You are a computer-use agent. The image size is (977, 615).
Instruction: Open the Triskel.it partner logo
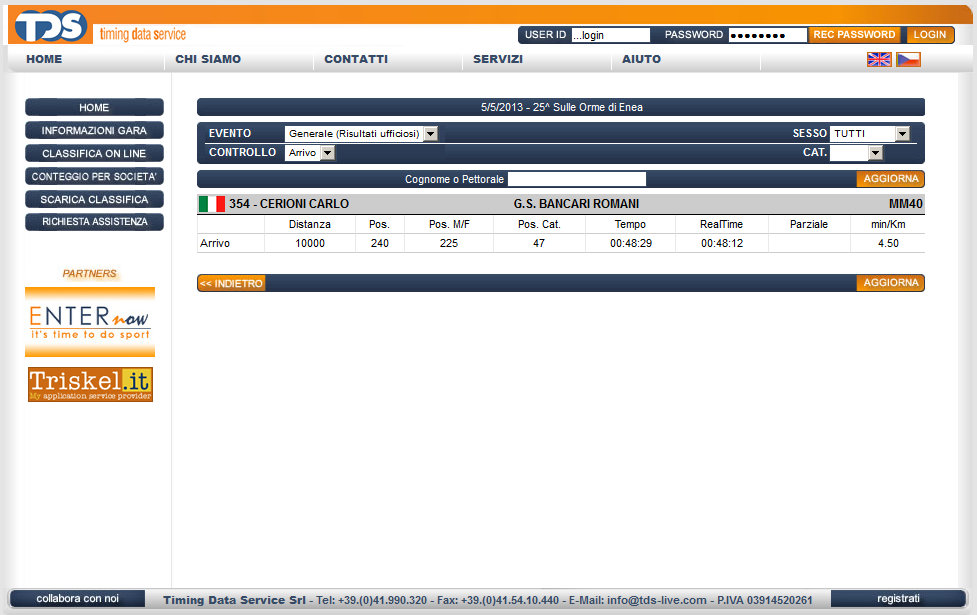90,384
